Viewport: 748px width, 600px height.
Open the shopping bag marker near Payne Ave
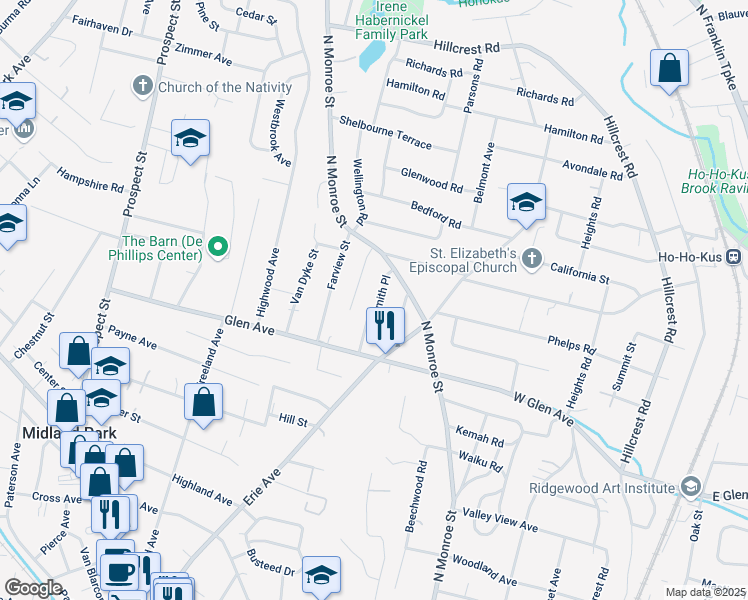[x=78, y=353]
